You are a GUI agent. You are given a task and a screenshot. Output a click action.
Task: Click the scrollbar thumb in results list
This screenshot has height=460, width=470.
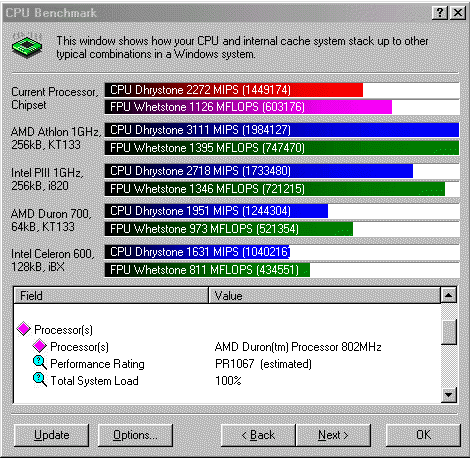point(448,332)
